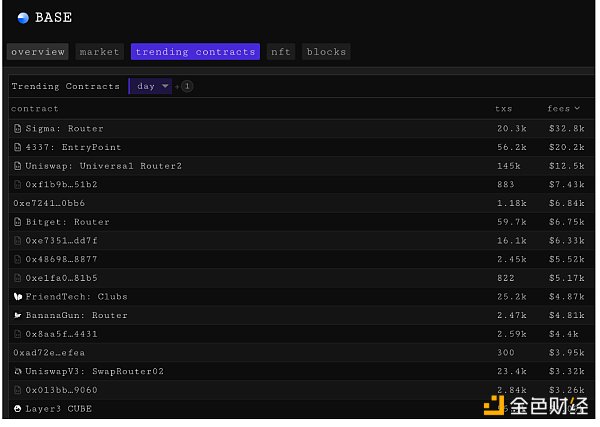Screen dimensions: 600x427
Task: Click the contract column header
Action: [x=35, y=109]
